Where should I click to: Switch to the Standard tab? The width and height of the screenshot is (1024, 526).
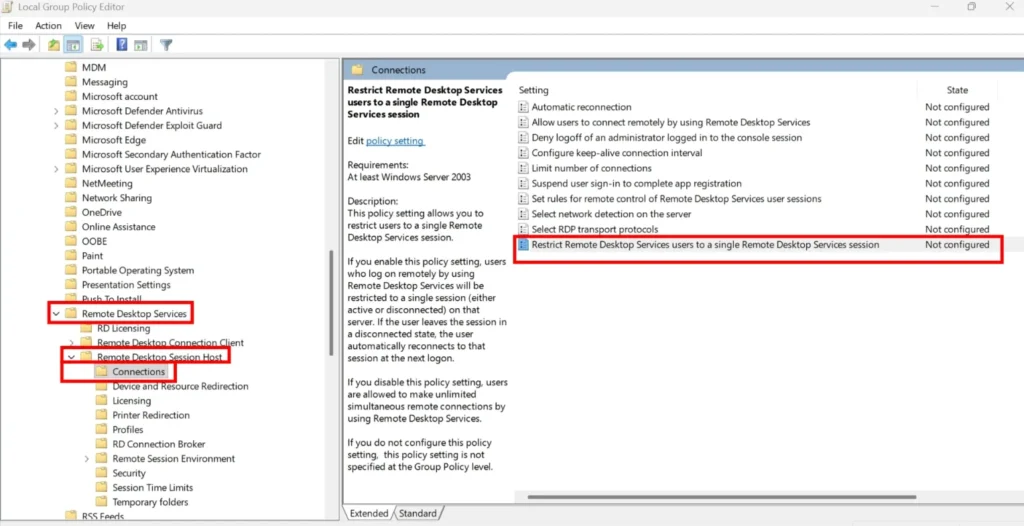[417, 513]
